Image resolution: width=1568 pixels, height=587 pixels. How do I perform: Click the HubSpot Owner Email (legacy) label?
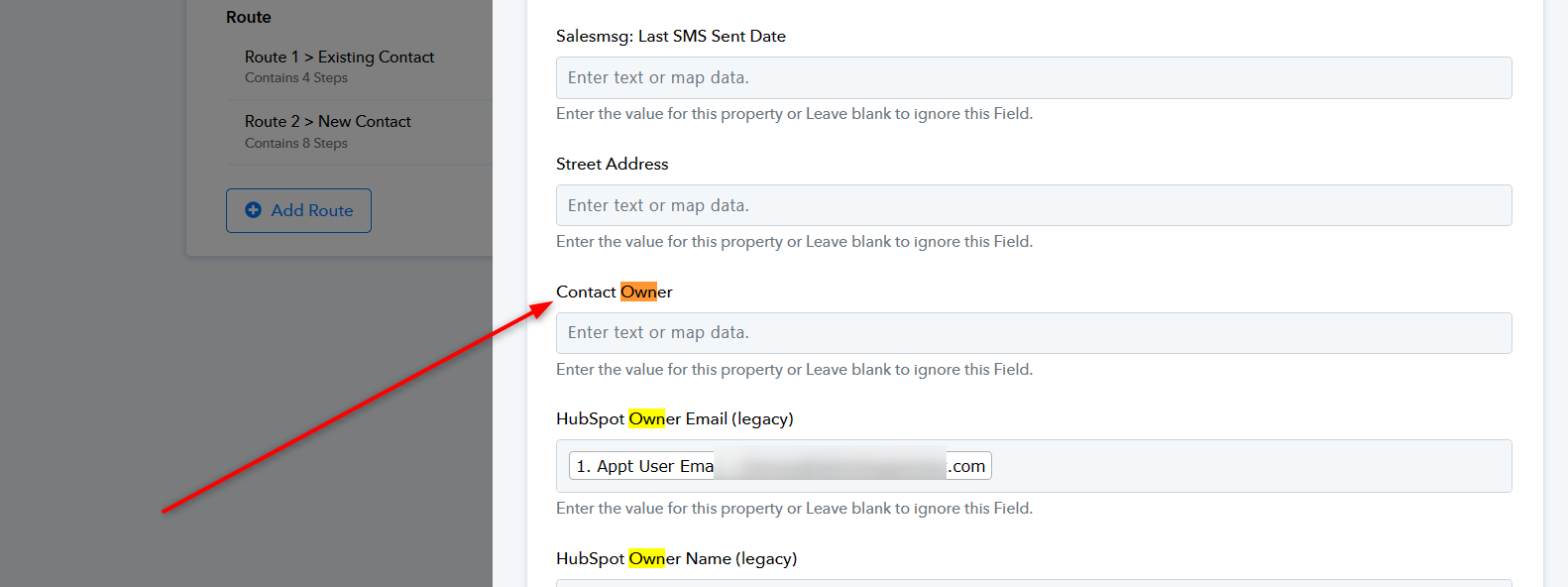[675, 418]
